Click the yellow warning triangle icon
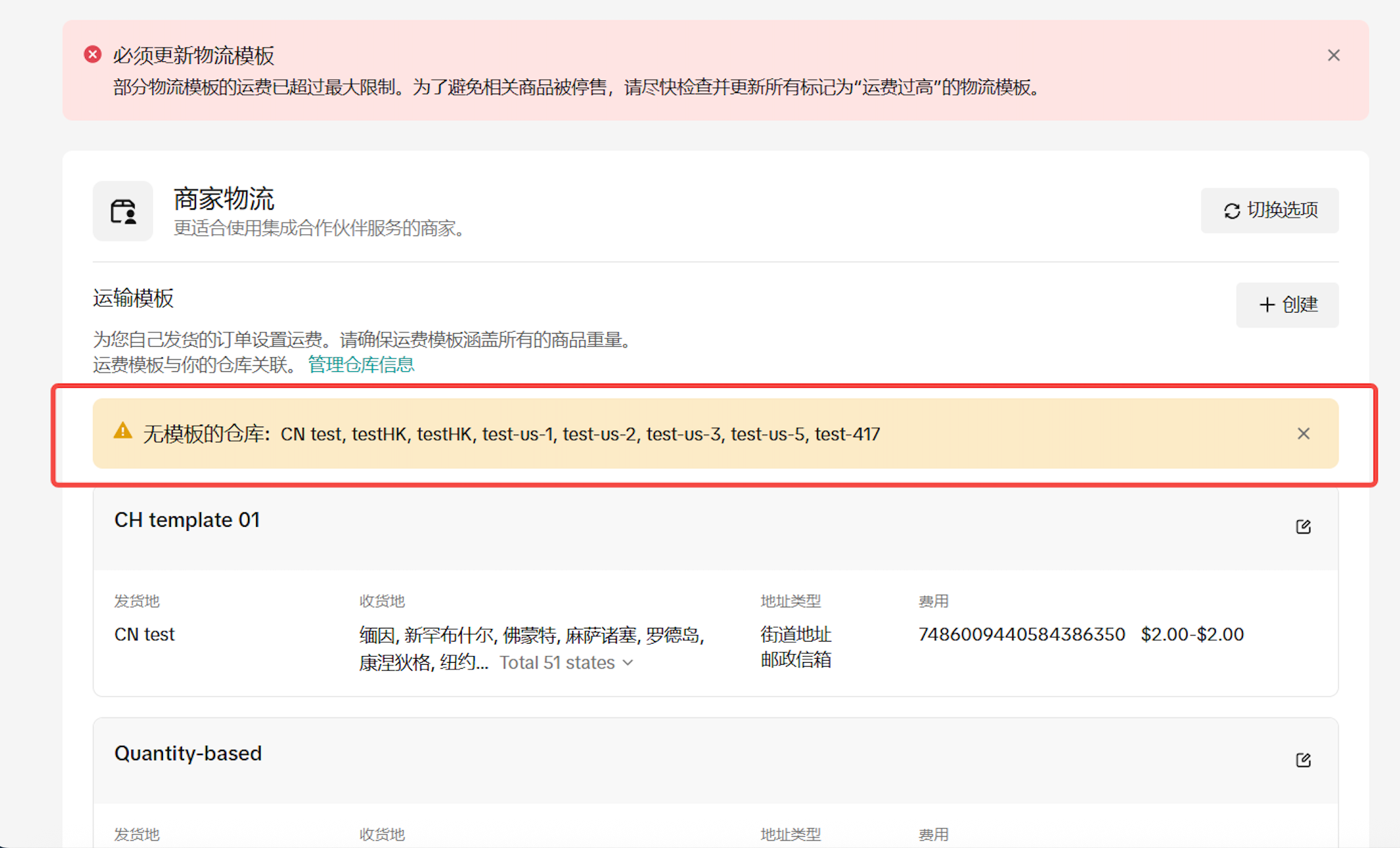The height and width of the screenshot is (848, 1400). pyautogui.click(x=123, y=432)
